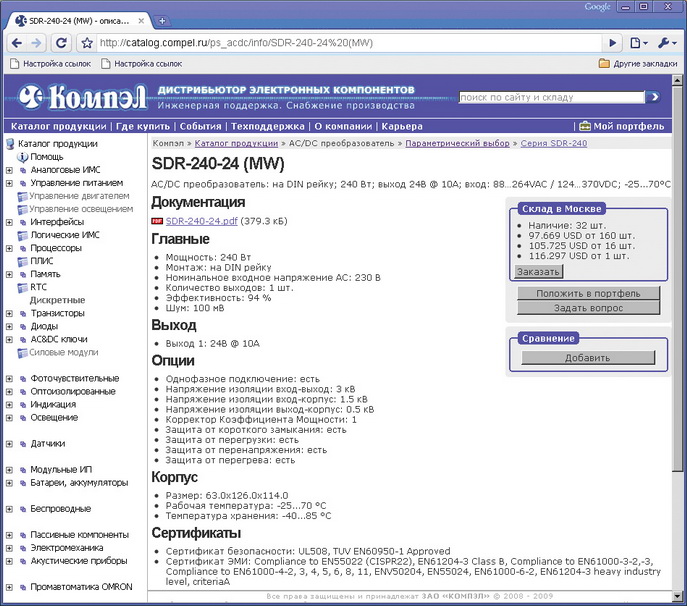Select Дискретные in the sidebar tree
This screenshot has height=606, width=687.
click(x=57, y=301)
